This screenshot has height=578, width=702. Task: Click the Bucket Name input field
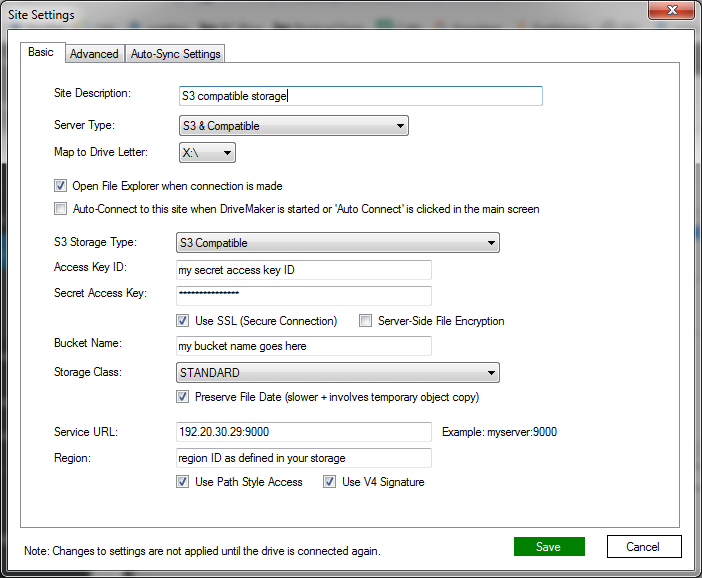click(302, 346)
